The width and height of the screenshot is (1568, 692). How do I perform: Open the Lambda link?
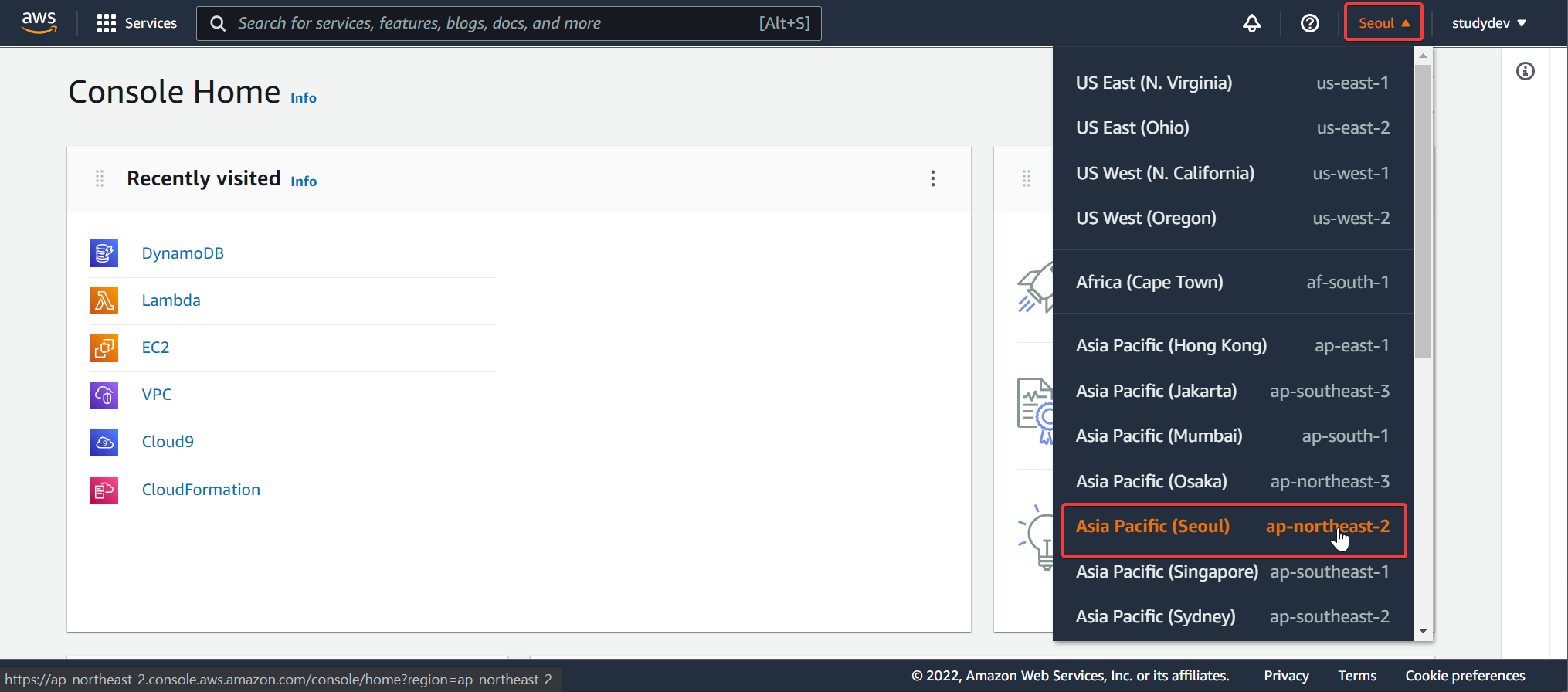pyautogui.click(x=171, y=300)
